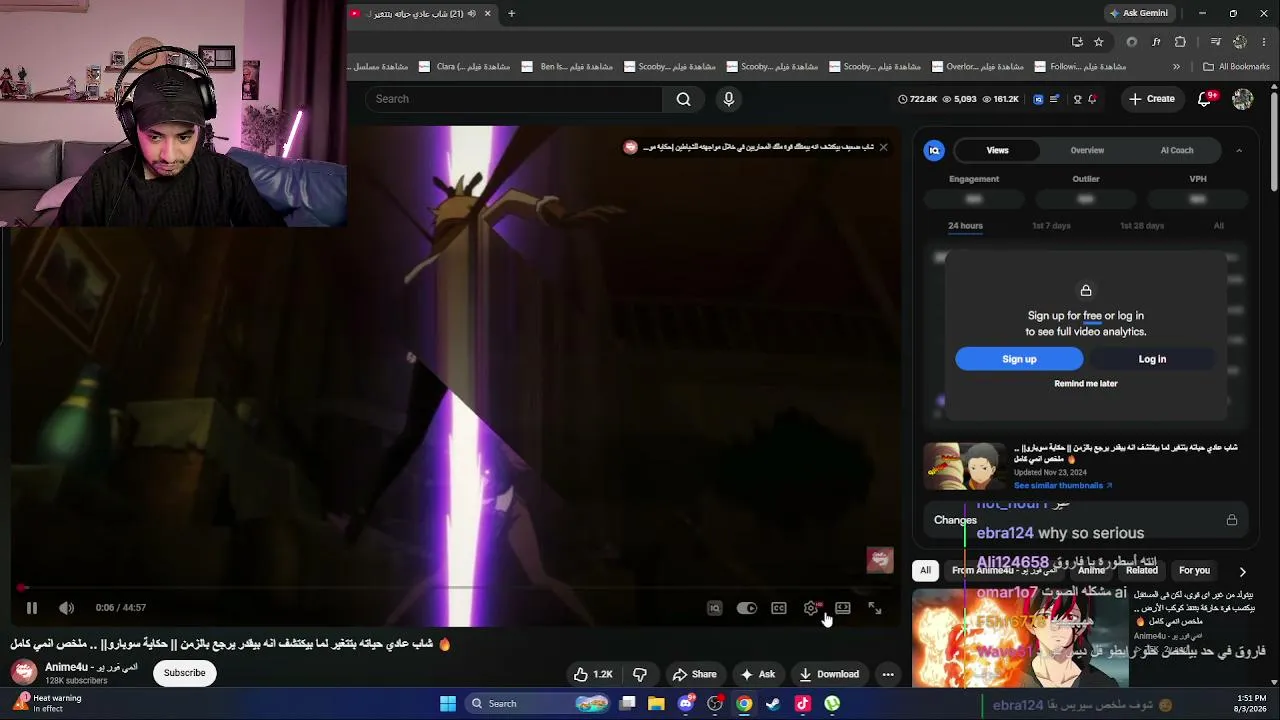Like the video (1.2K likes)

tap(593, 674)
